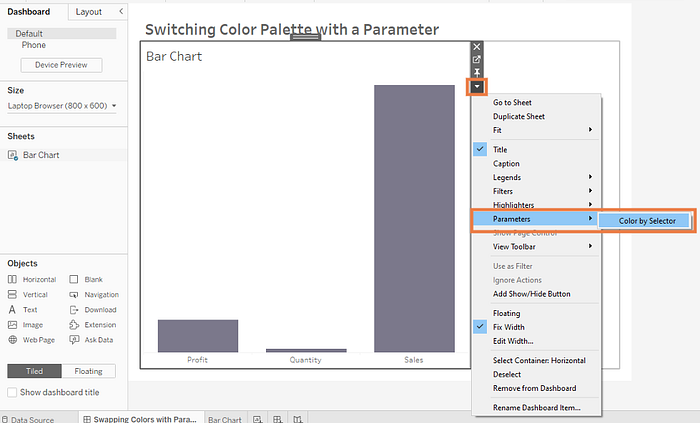This screenshot has width=700, height=423.
Task: Toggle Show dashboard title checkbox
Action: coord(12,392)
